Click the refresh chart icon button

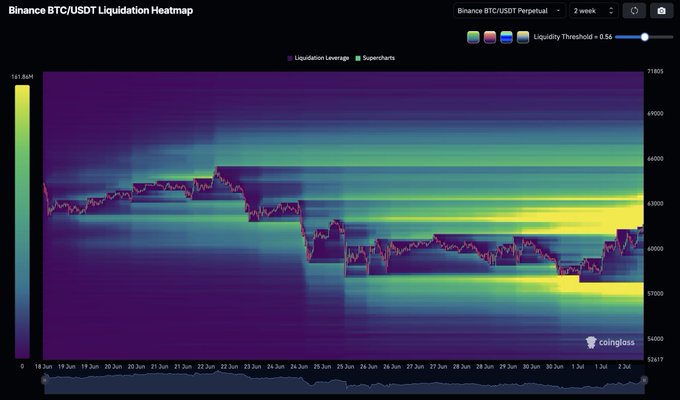point(634,11)
